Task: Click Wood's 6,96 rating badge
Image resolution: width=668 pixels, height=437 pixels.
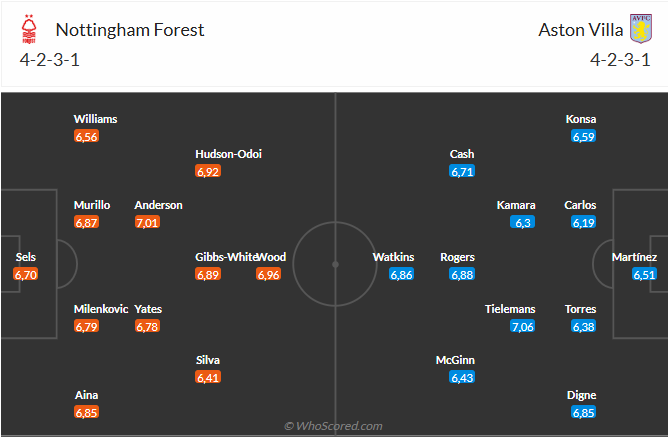Action: coord(268,274)
